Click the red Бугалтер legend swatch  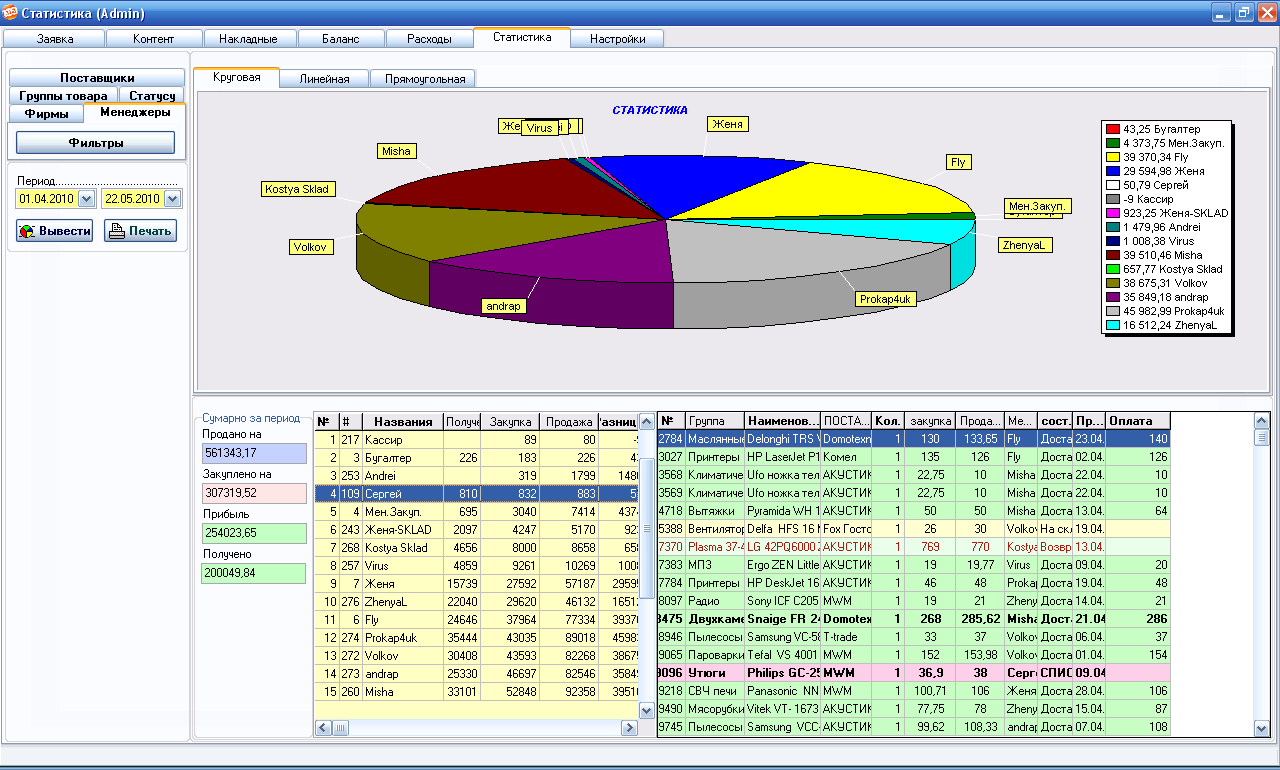tap(1112, 129)
